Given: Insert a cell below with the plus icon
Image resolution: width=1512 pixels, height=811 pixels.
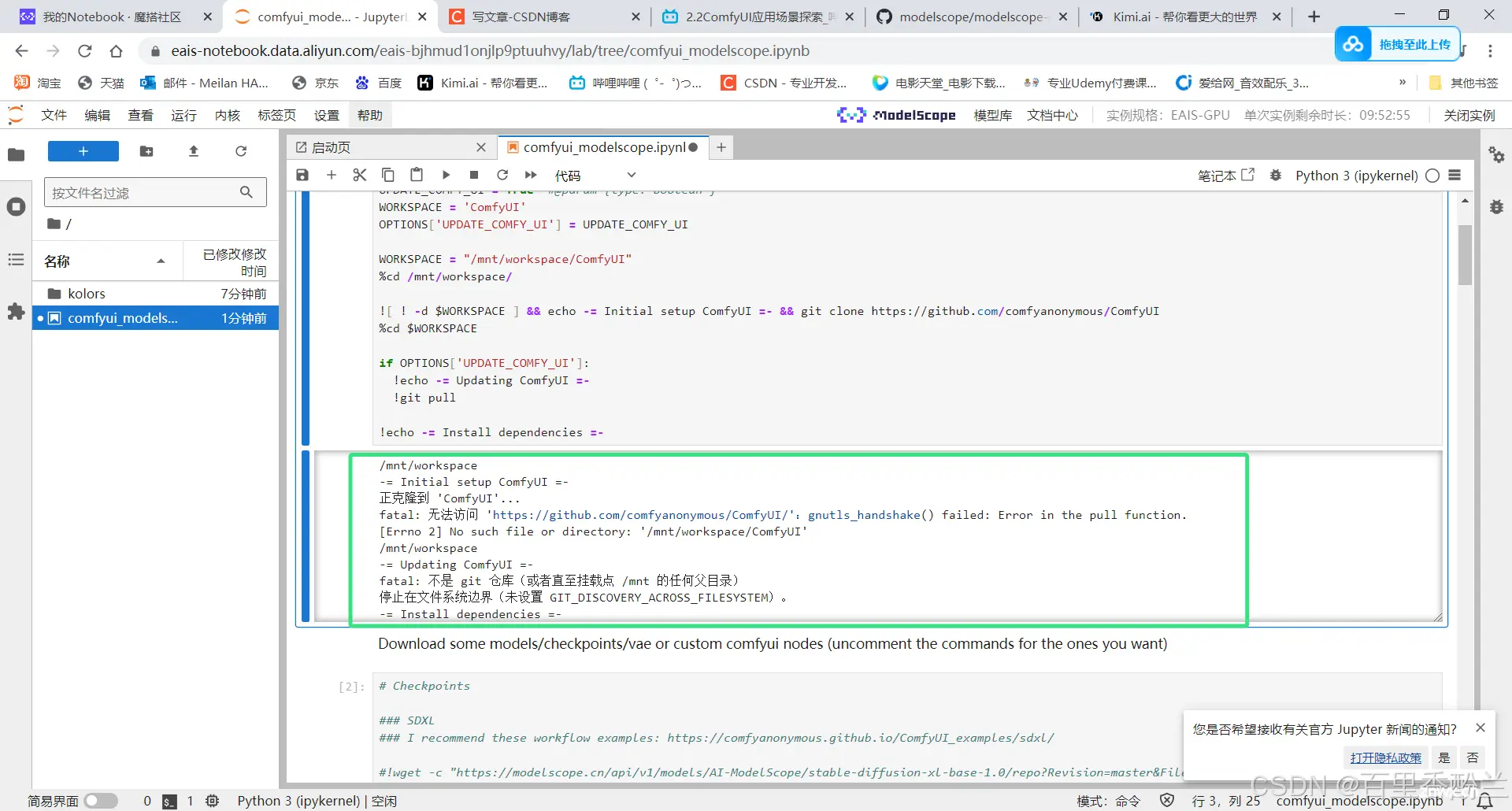Looking at the screenshot, I should click(x=331, y=175).
